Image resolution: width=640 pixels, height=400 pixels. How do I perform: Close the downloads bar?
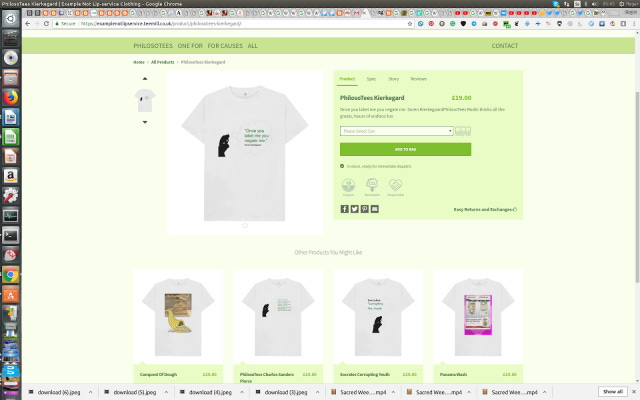pos(634,392)
